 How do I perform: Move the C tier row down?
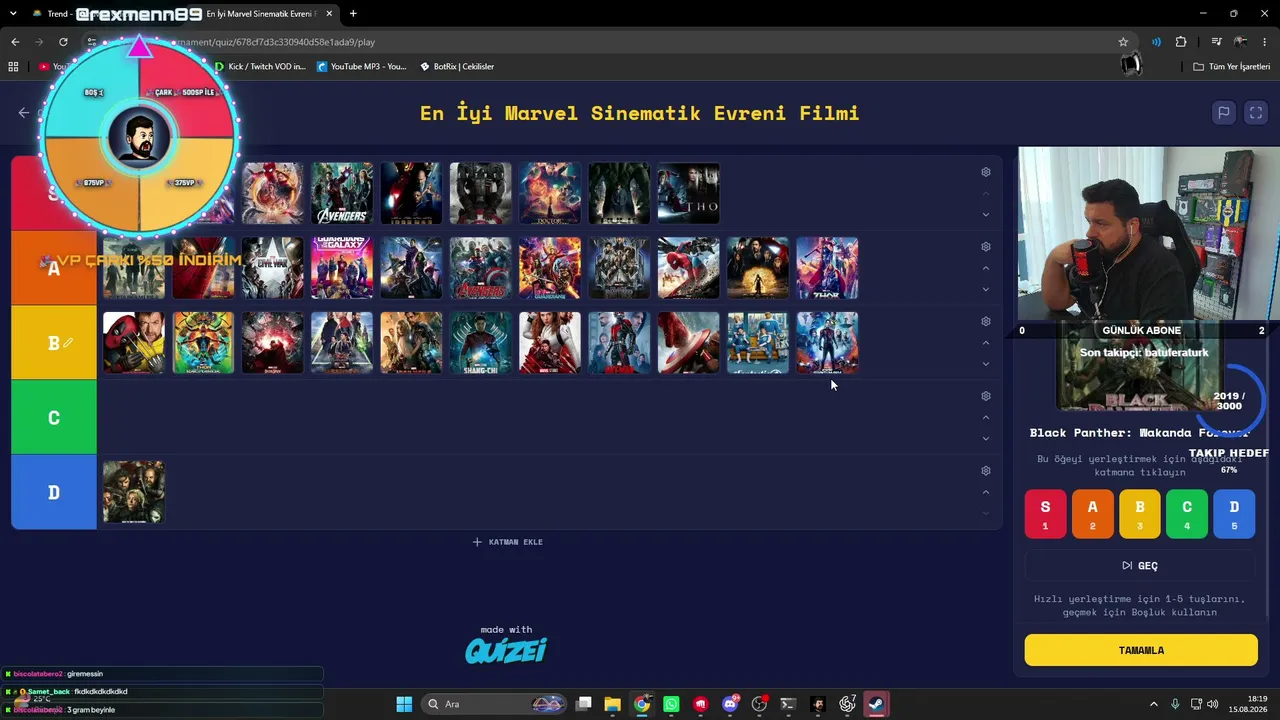pyautogui.click(x=986, y=438)
